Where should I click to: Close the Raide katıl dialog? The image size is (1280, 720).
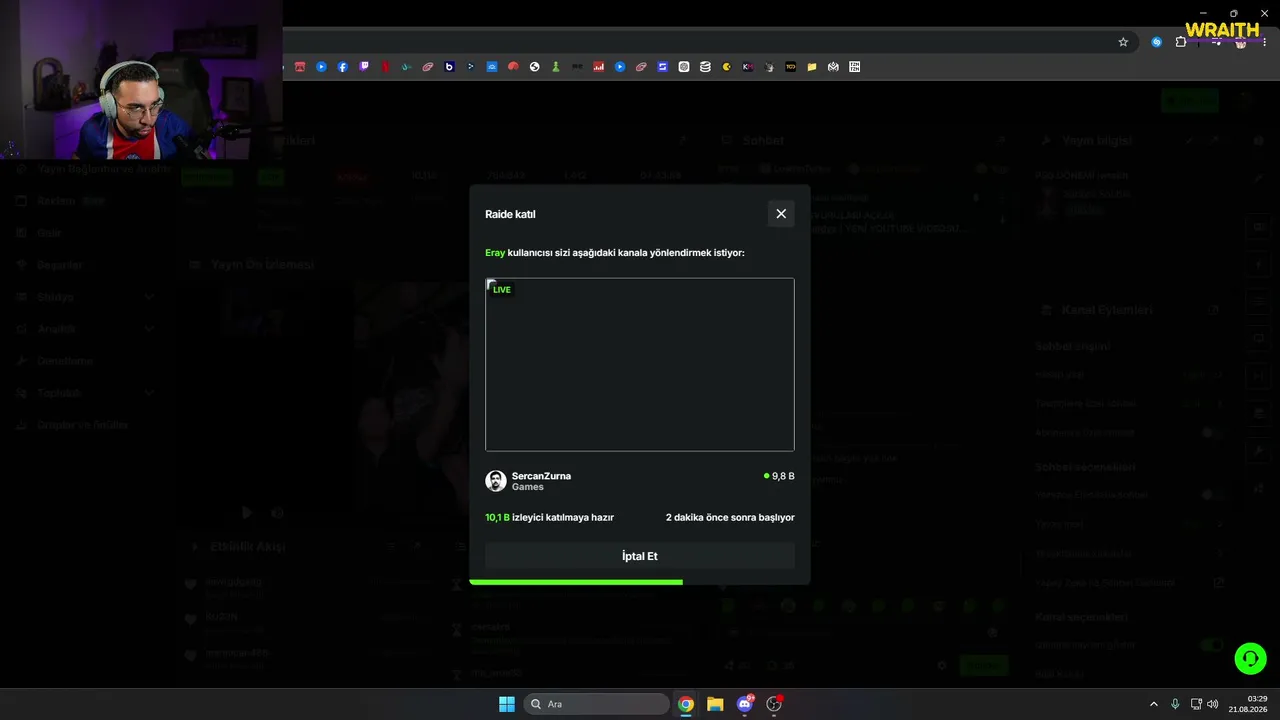click(x=781, y=214)
